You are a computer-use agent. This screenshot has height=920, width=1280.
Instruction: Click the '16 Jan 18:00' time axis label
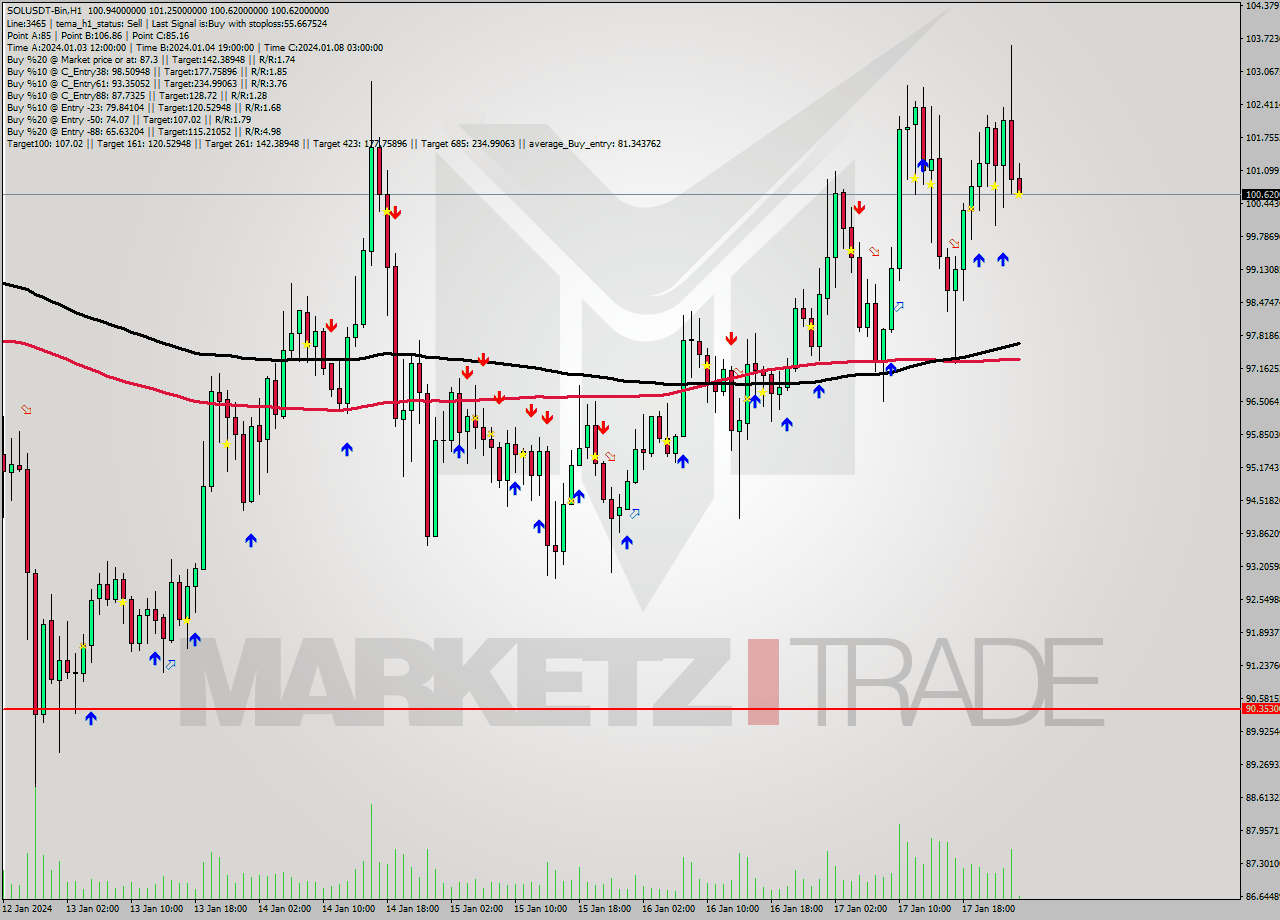coord(795,908)
